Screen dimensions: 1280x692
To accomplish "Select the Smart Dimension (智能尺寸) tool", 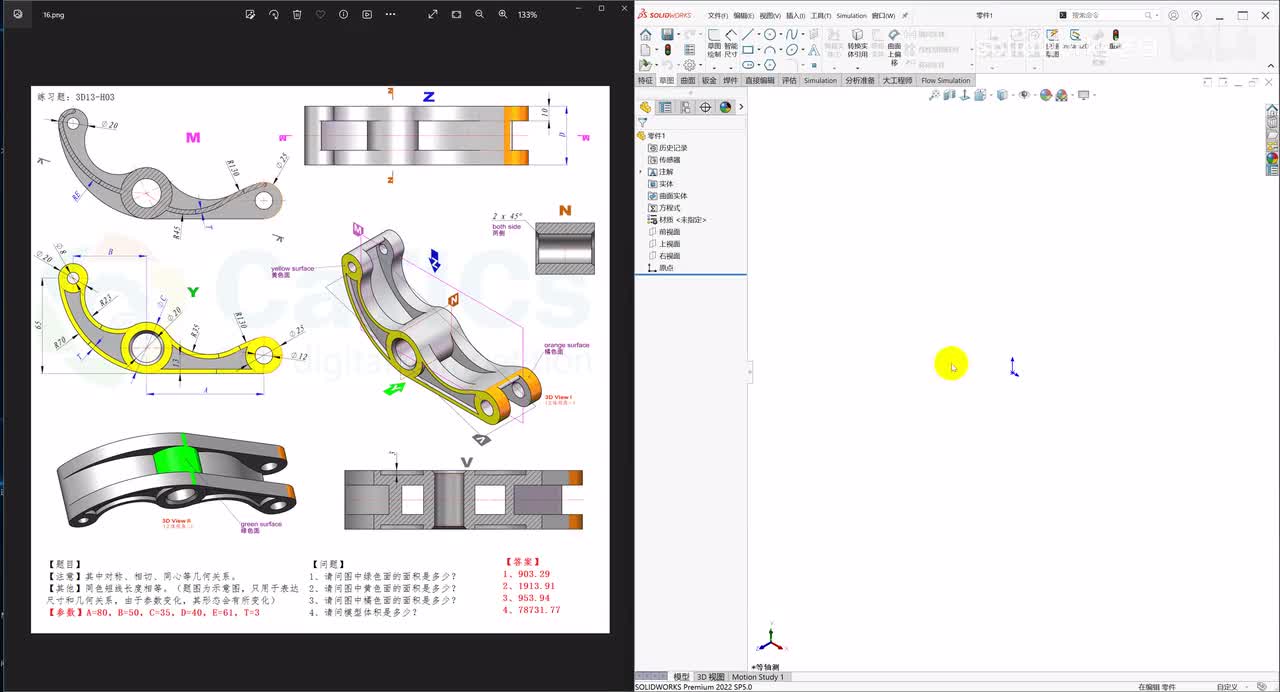I will (x=731, y=42).
